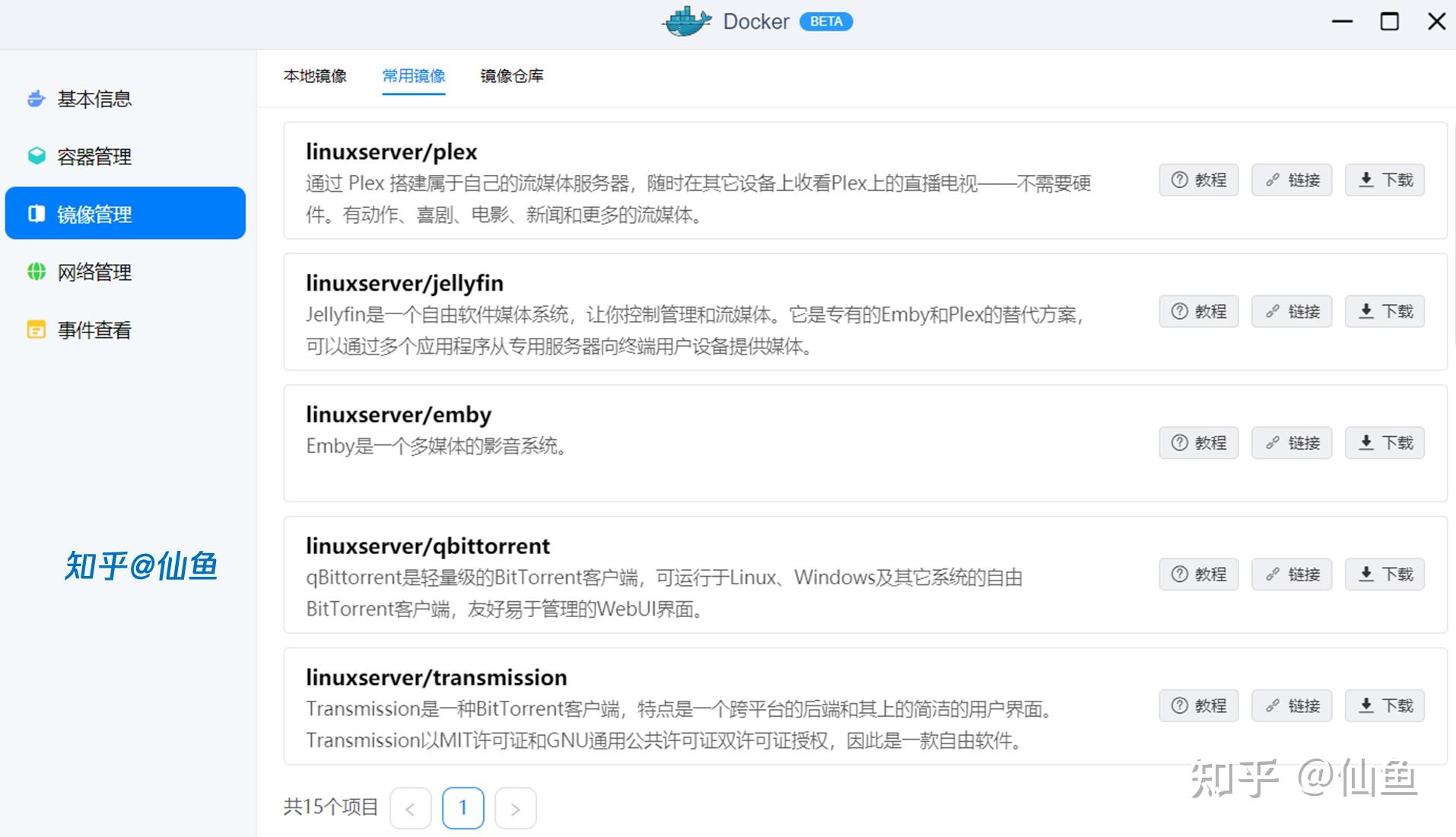
Task: Download the linuxserver/emby image
Action: coord(1384,443)
